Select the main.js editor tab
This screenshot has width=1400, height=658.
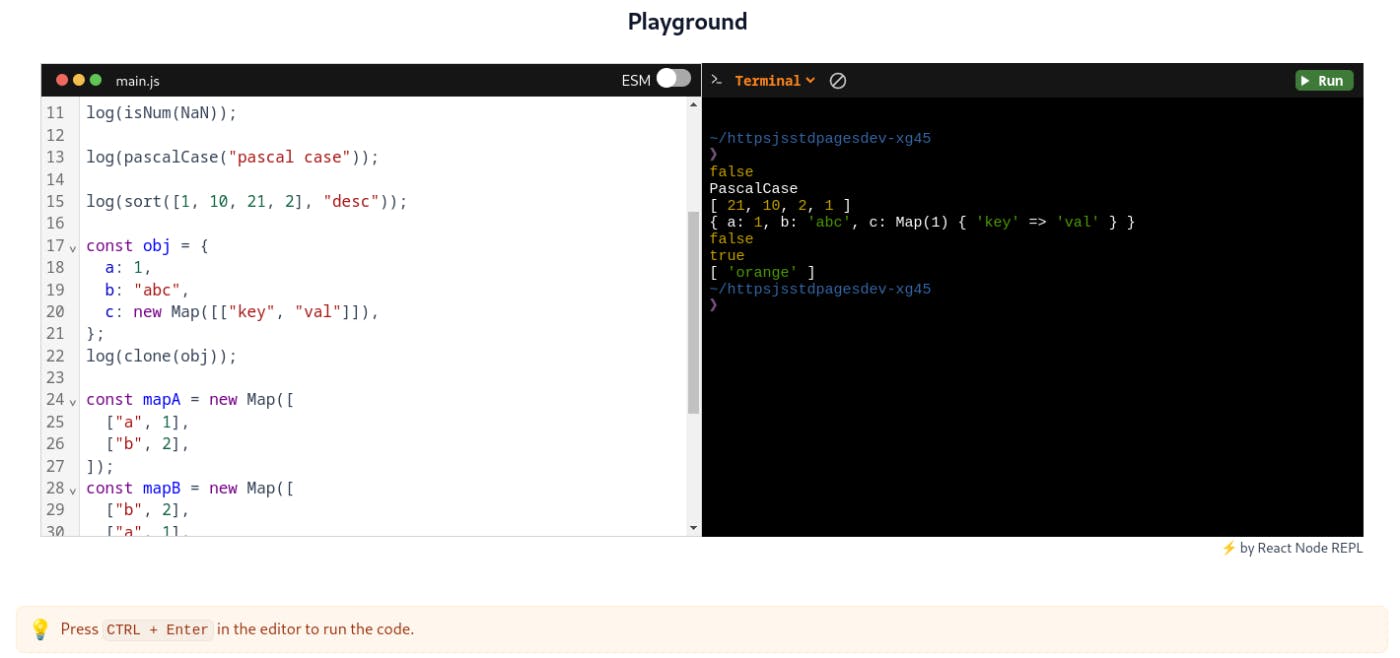tap(137, 80)
